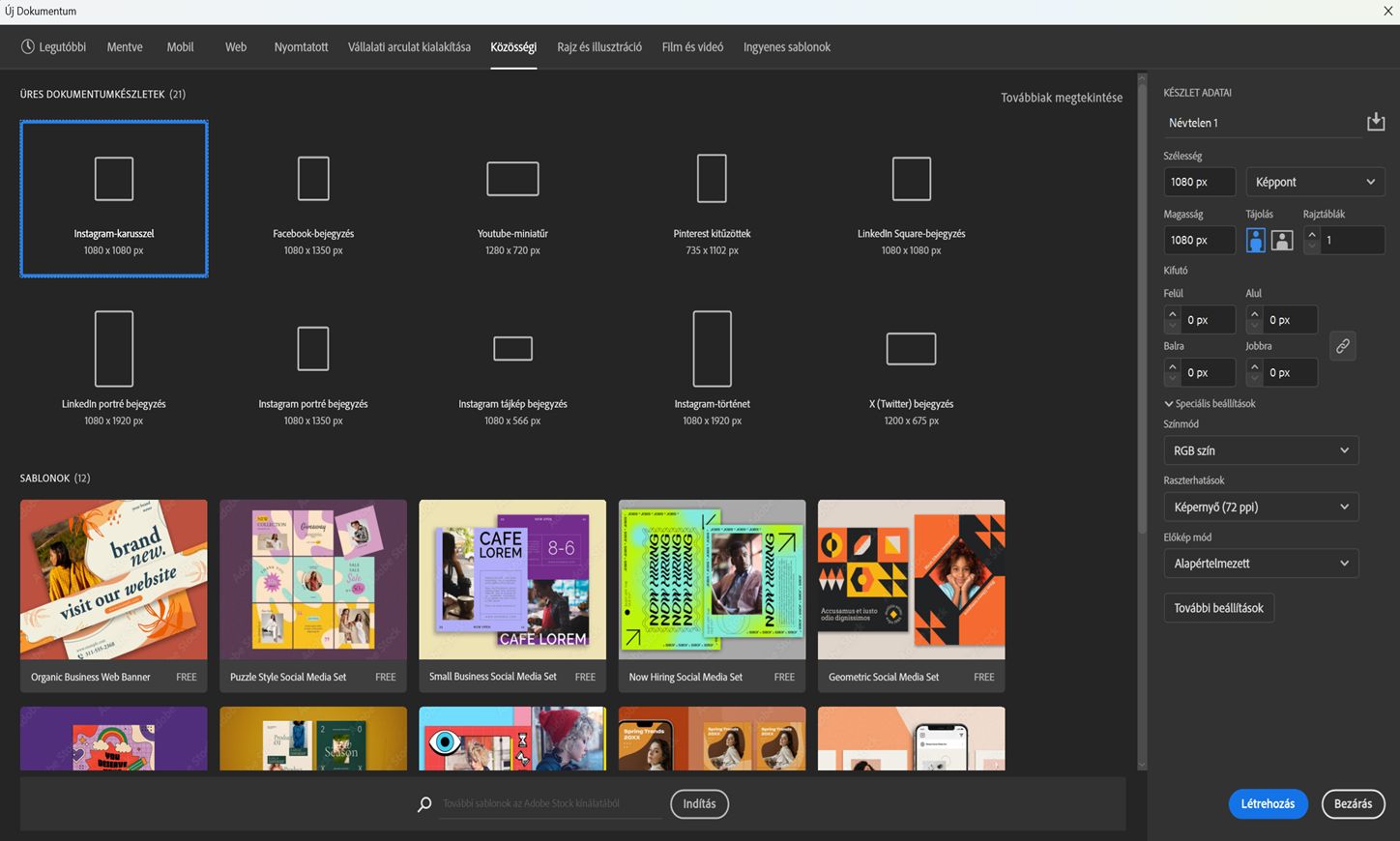This screenshot has width=1400, height=841.
Task: Increase the Felül bleed value
Action: 1173,314
